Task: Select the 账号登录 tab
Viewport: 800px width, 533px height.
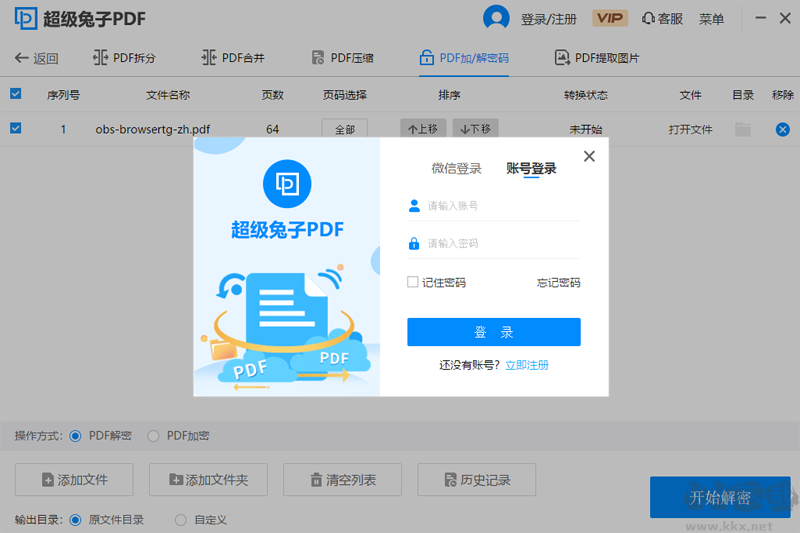Action: click(x=531, y=168)
